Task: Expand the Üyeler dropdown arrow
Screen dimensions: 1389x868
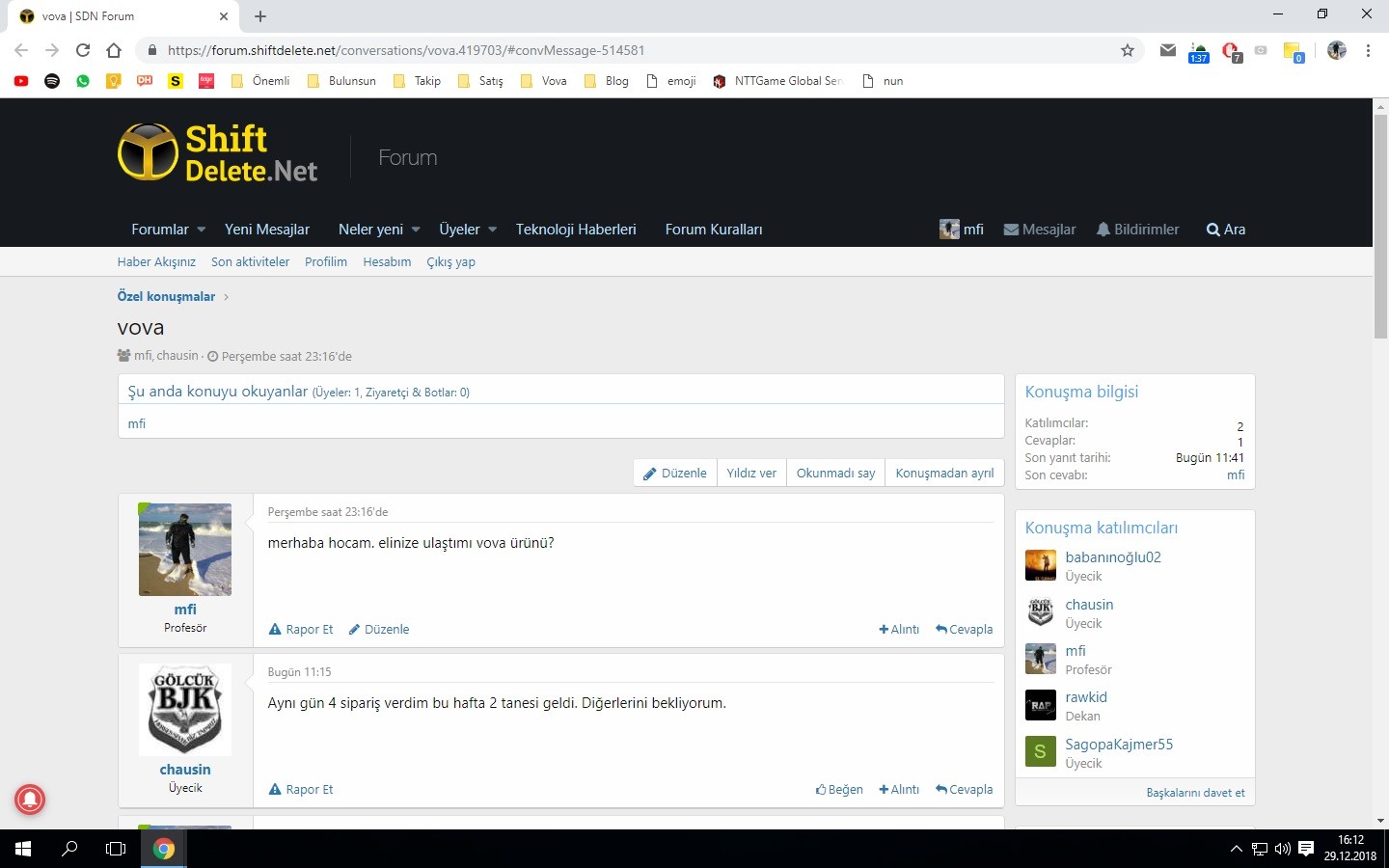Action: pos(492,230)
